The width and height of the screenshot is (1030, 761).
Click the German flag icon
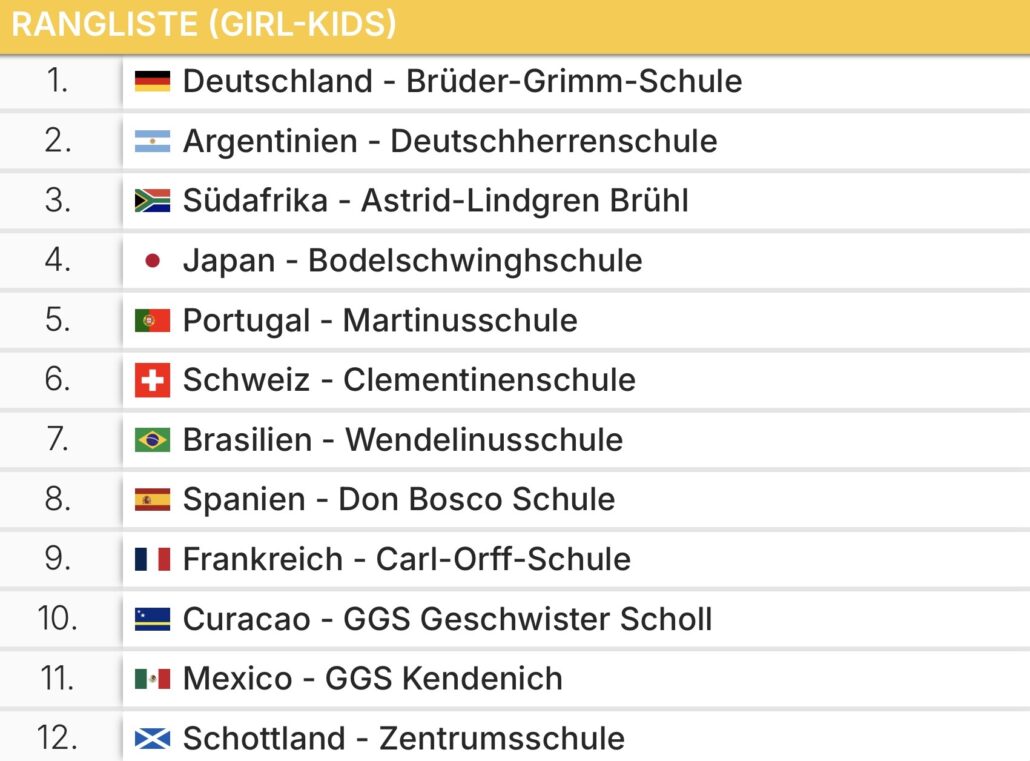(152, 81)
